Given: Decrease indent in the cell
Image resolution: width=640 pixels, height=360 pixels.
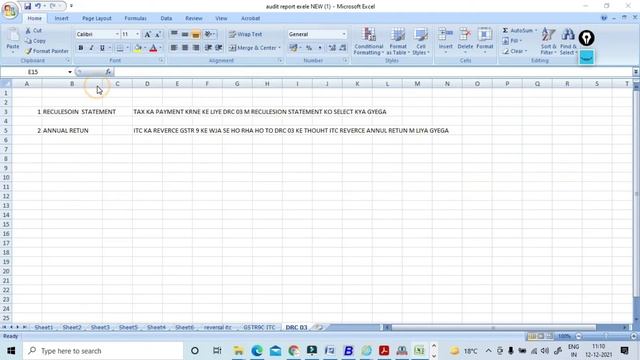Looking at the screenshot, I should pos(208,48).
